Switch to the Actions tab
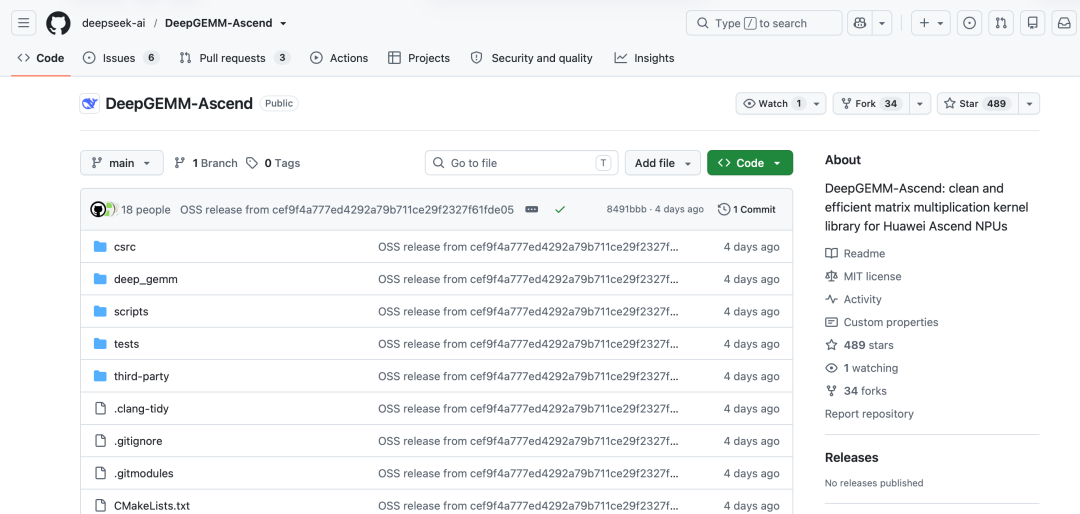The width and height of the screenshot is (1080, 514). 339,59
